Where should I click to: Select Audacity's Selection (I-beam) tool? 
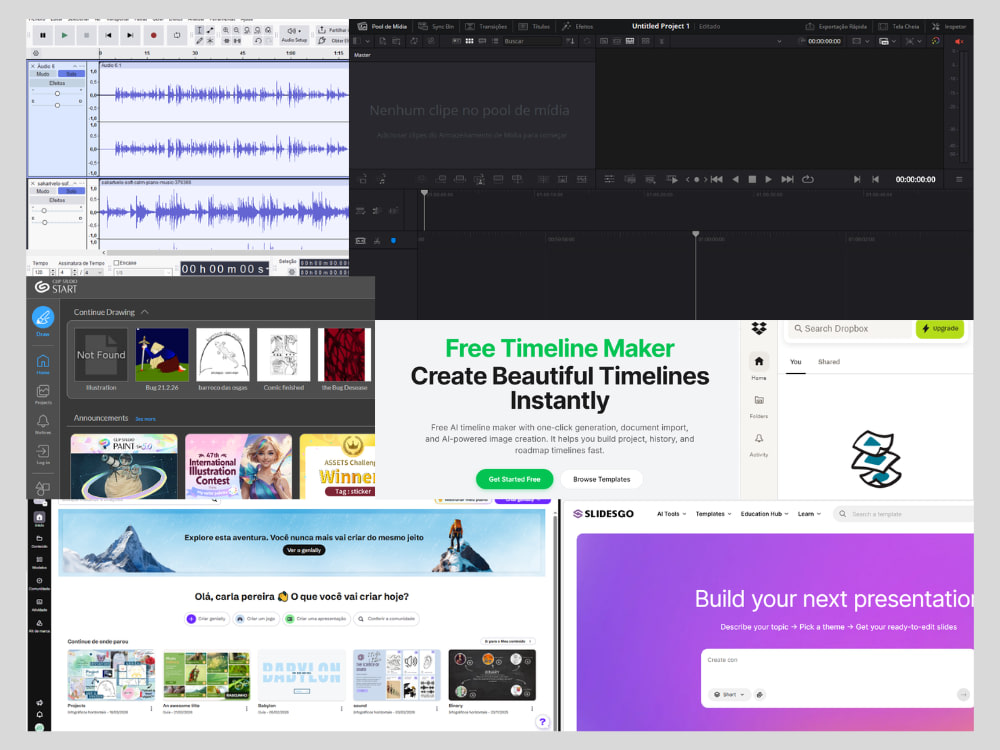pos(200,30)
